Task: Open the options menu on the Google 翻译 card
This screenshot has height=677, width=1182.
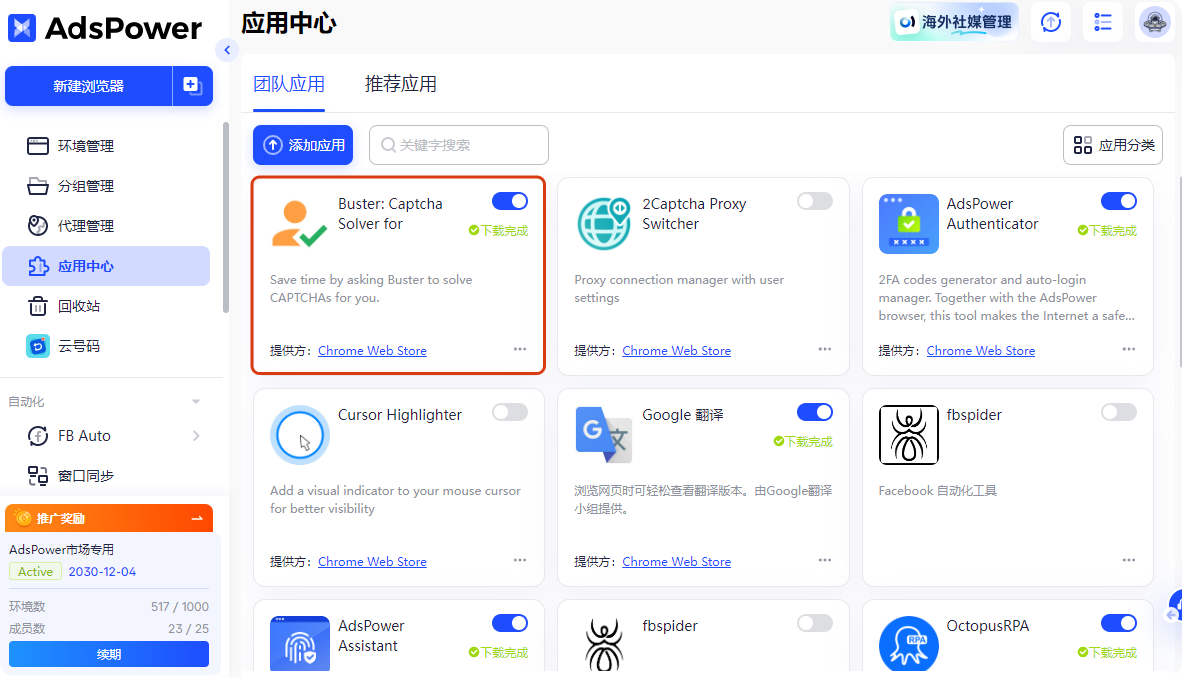Action: (x=824, y=560)
